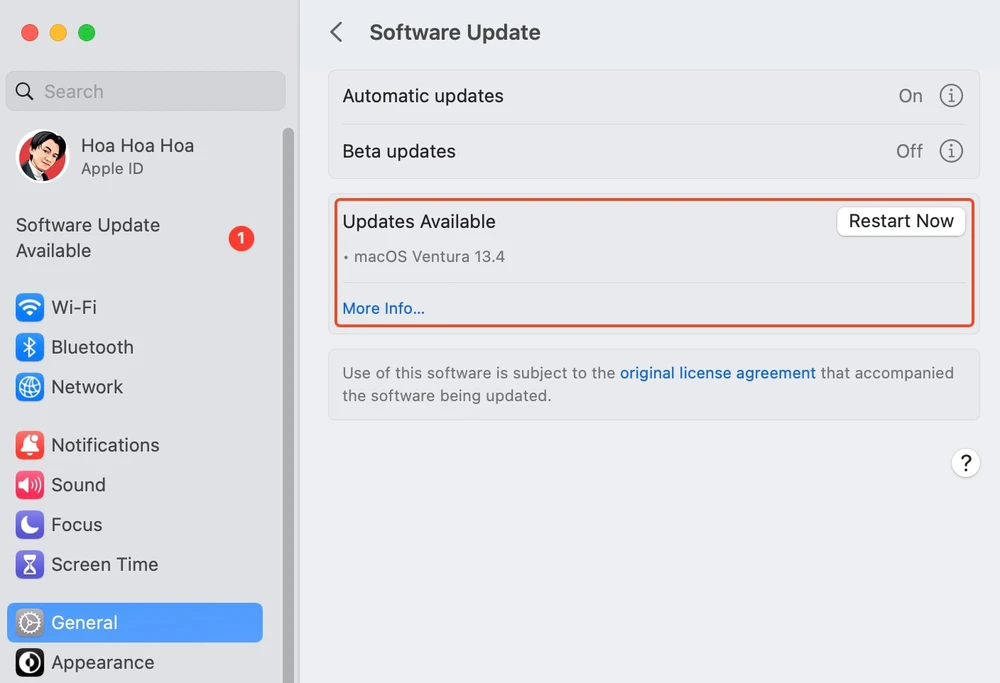
Task: Open Beta updates info button
Action: pyautogui.click(x=951, y=151)
